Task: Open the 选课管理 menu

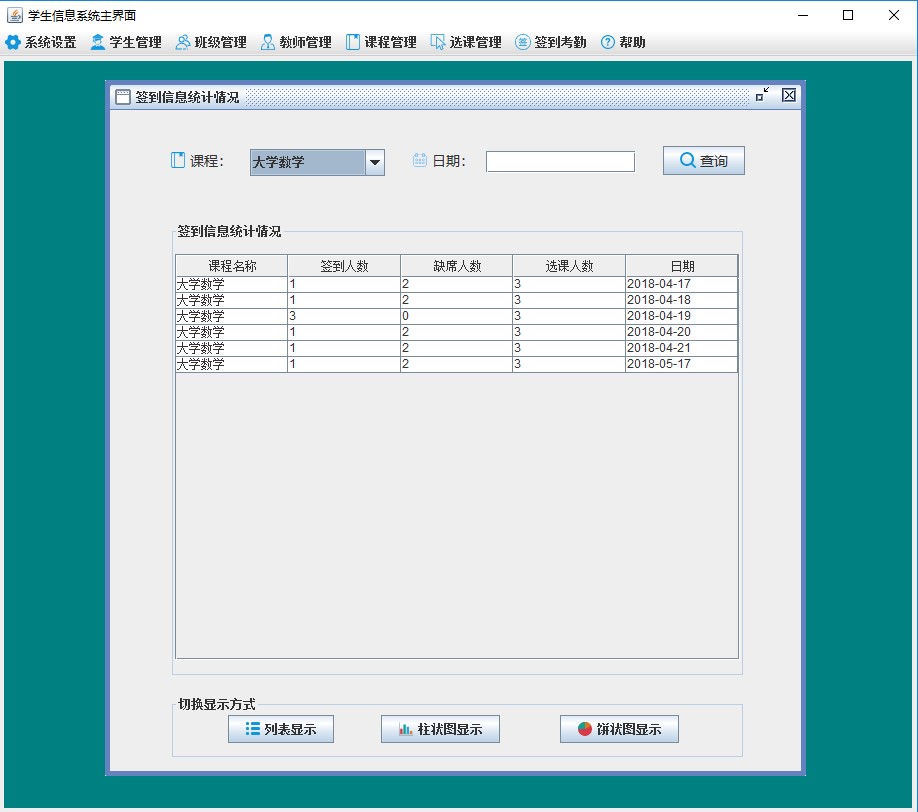Action: [x=466, y=42]
